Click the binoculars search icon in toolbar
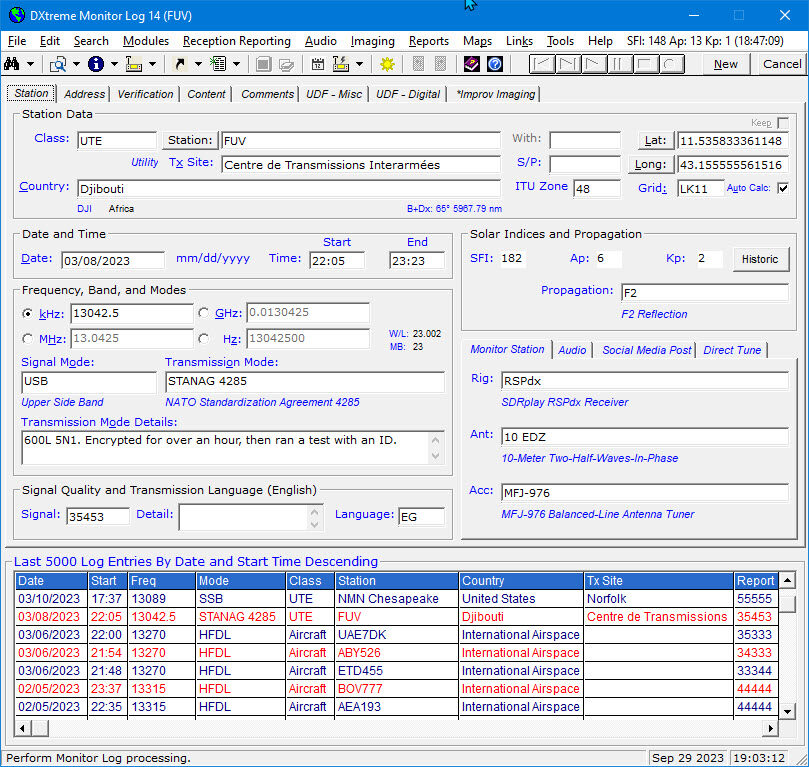The height and width of the screenshot is (767, 809). click(13, 64)
